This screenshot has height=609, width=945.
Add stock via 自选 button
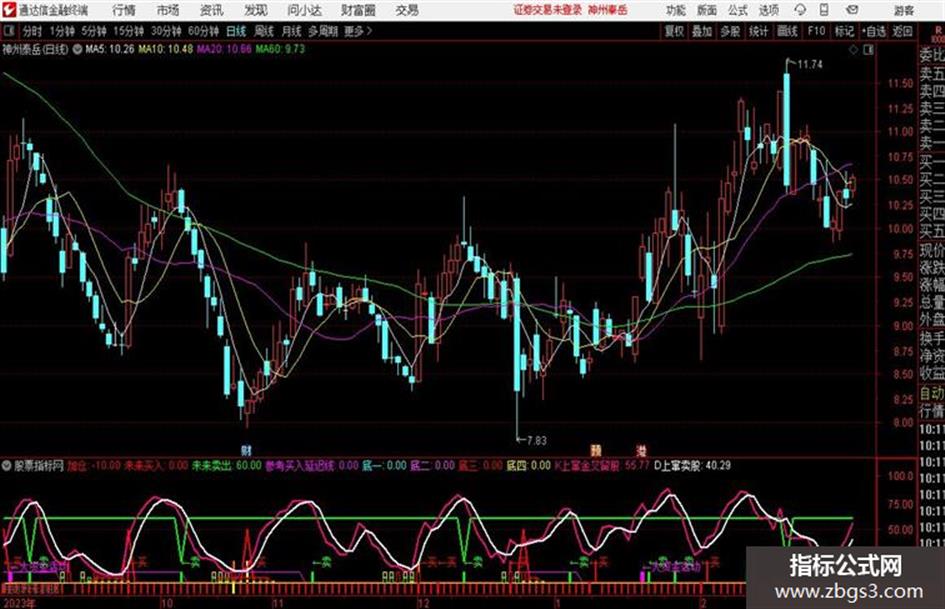coord(874,31)
